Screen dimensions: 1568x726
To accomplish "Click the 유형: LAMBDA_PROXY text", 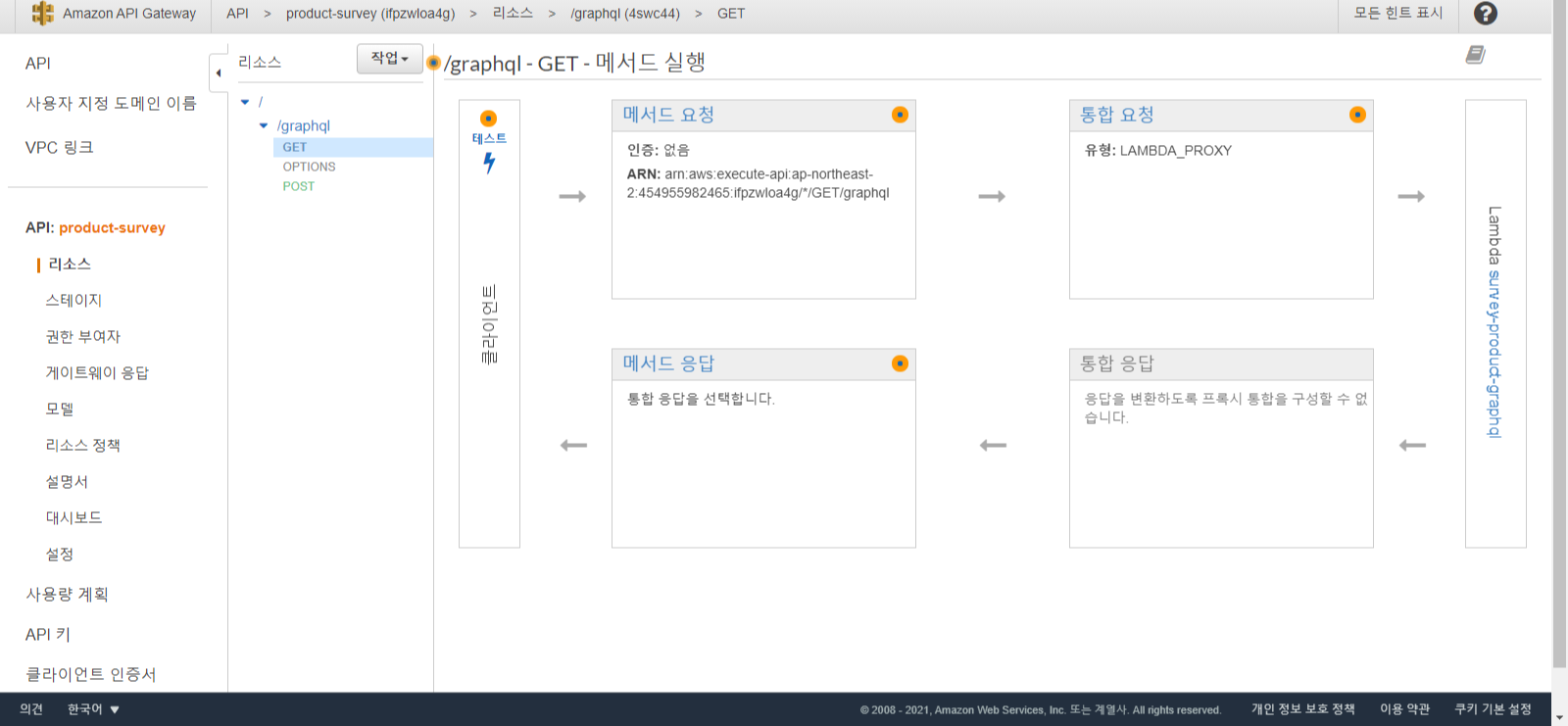I will [1158, 151].
